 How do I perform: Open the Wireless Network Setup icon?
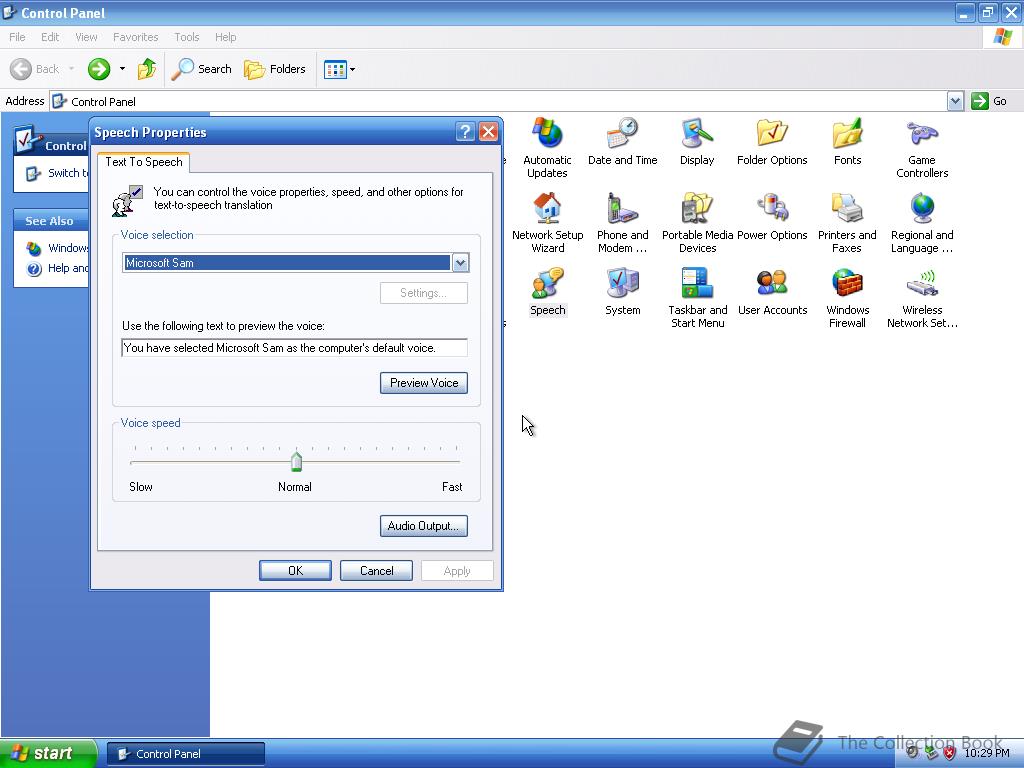pyautogui.click(x=922, y=298)
